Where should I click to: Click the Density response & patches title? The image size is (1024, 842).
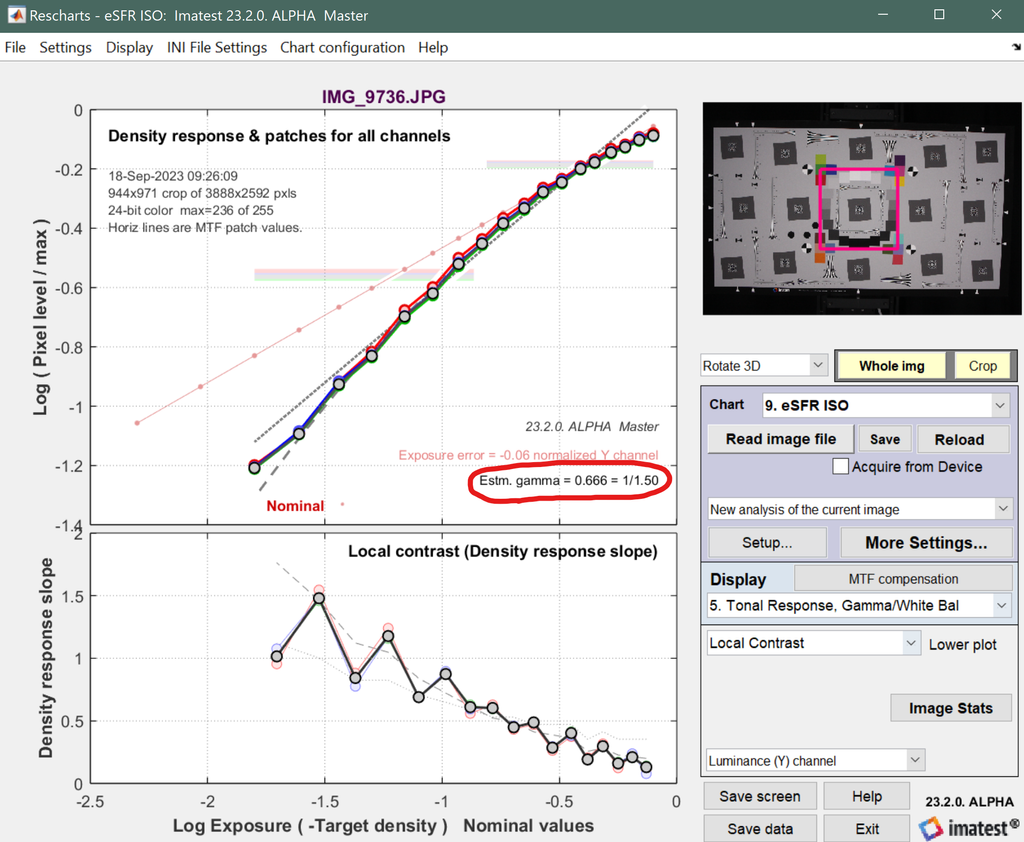tap(279, 136)
